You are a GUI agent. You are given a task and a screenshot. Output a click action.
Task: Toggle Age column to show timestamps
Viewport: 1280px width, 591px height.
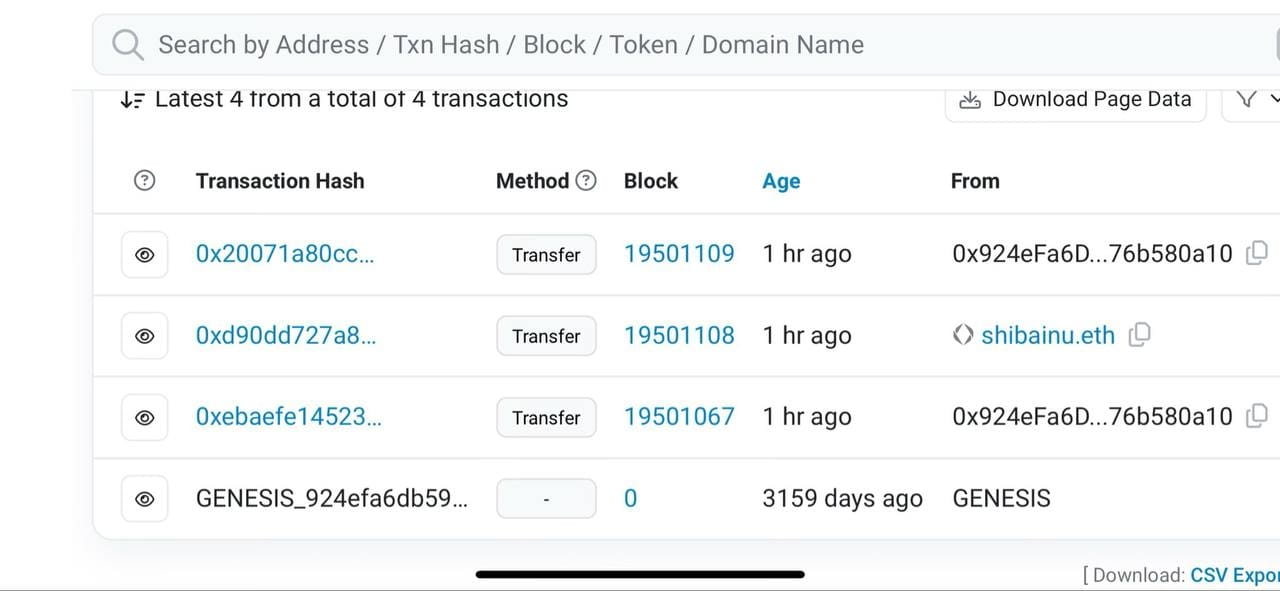pyautogui.click(x=781, y=181)
